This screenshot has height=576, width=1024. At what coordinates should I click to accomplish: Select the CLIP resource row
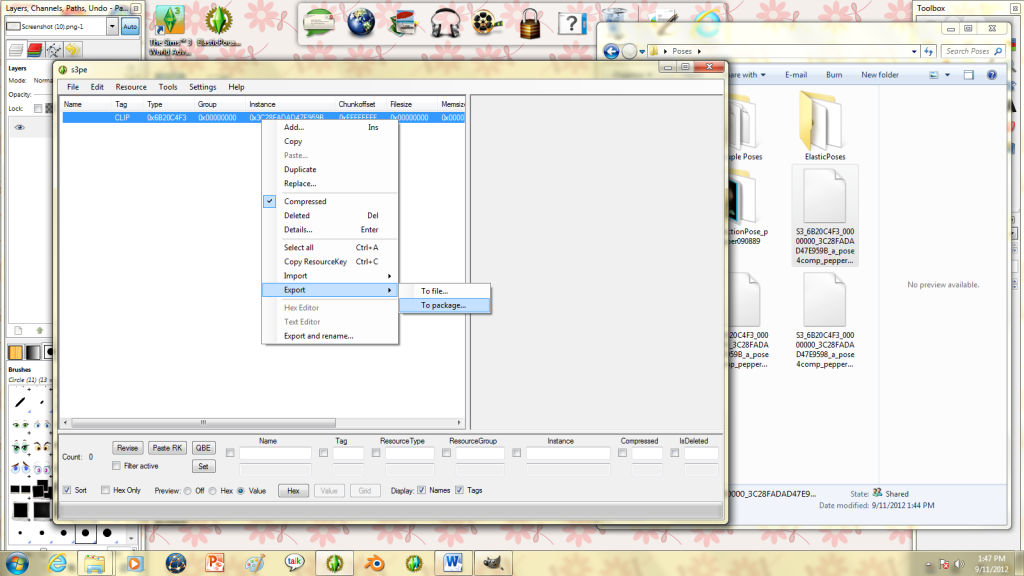[x=264, y=118]
